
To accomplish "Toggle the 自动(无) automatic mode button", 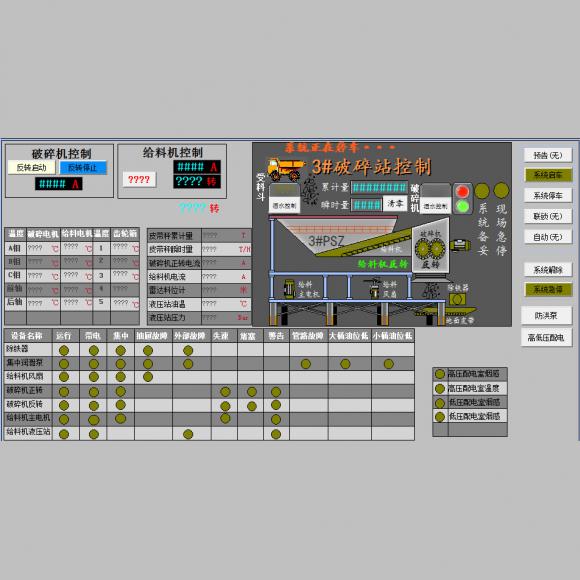I will coord(548,237).
